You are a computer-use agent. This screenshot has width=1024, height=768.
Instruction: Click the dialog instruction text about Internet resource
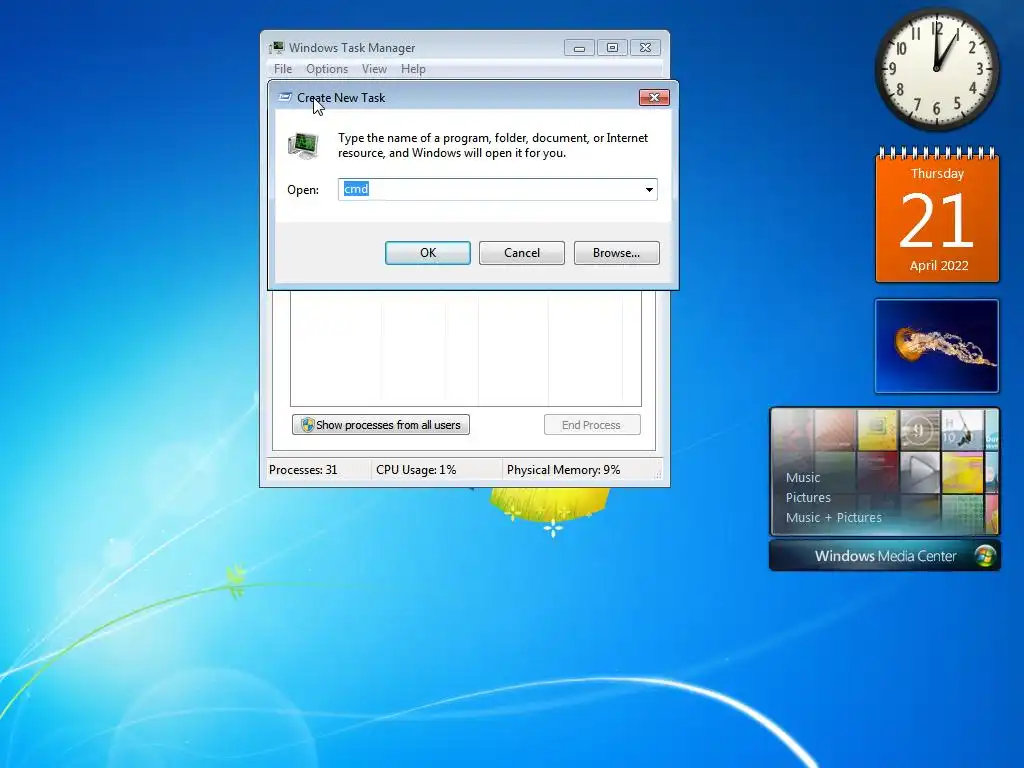493,145
